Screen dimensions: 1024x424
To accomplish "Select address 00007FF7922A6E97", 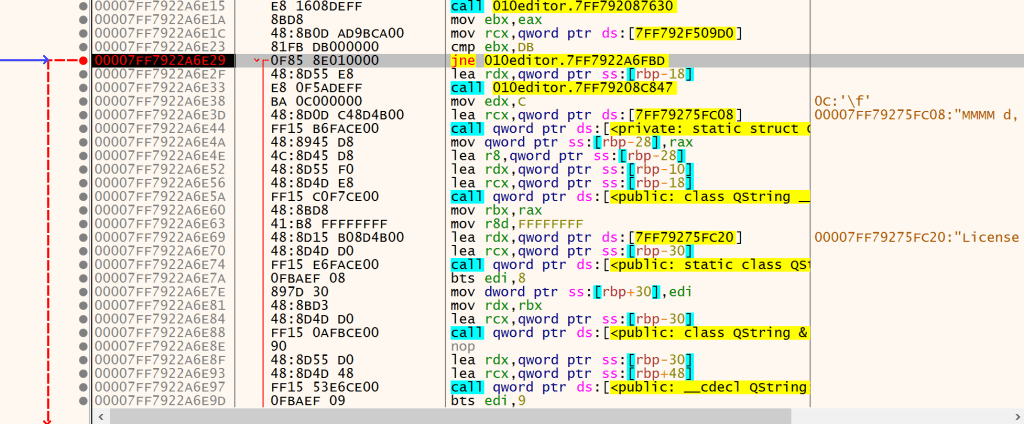I will (x=160, y=387).
